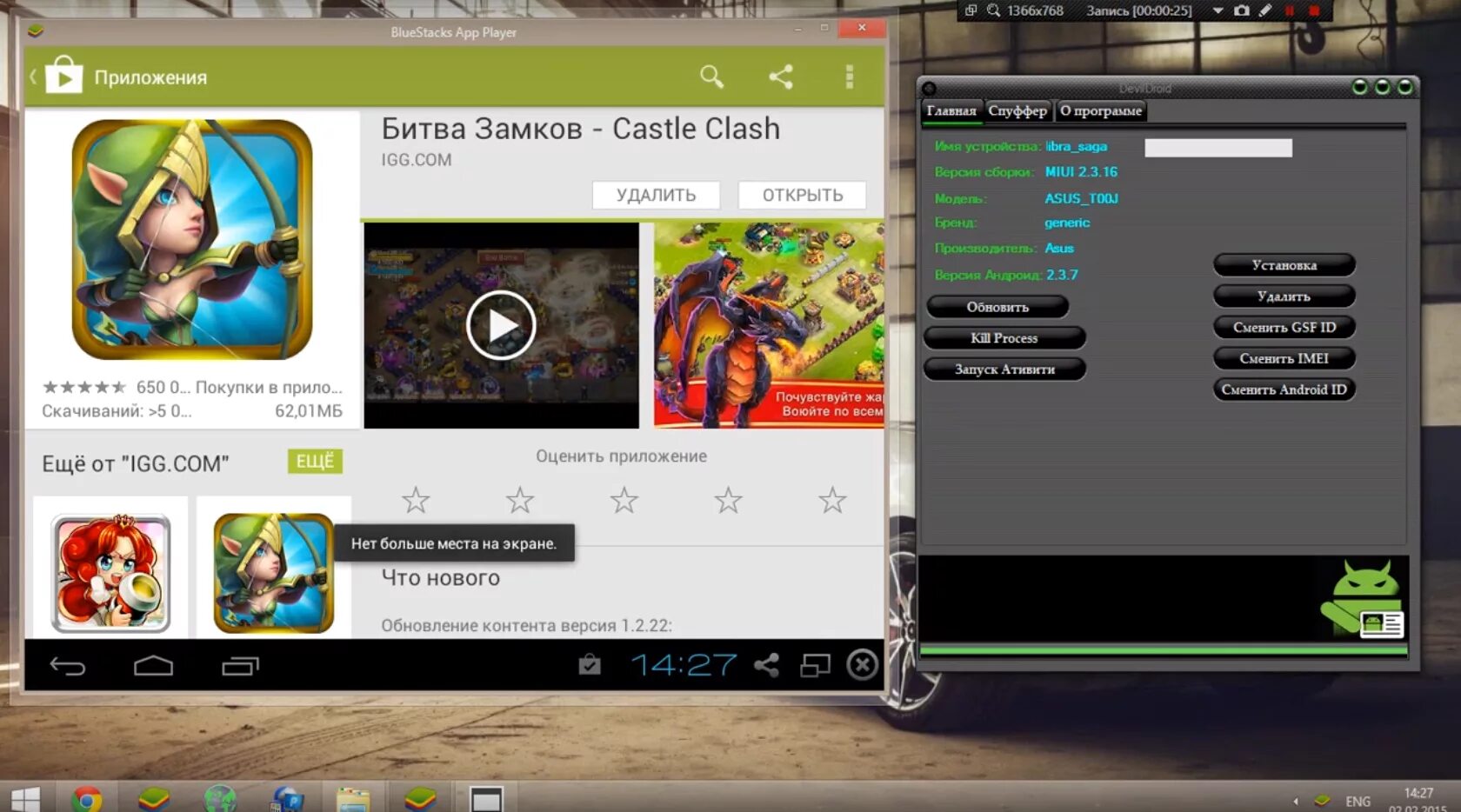Image resolution: width=1461 pixels, height=812 pixels.
Task: Click the green ЕЩЁ button
Action: click(x=315, y=461)
